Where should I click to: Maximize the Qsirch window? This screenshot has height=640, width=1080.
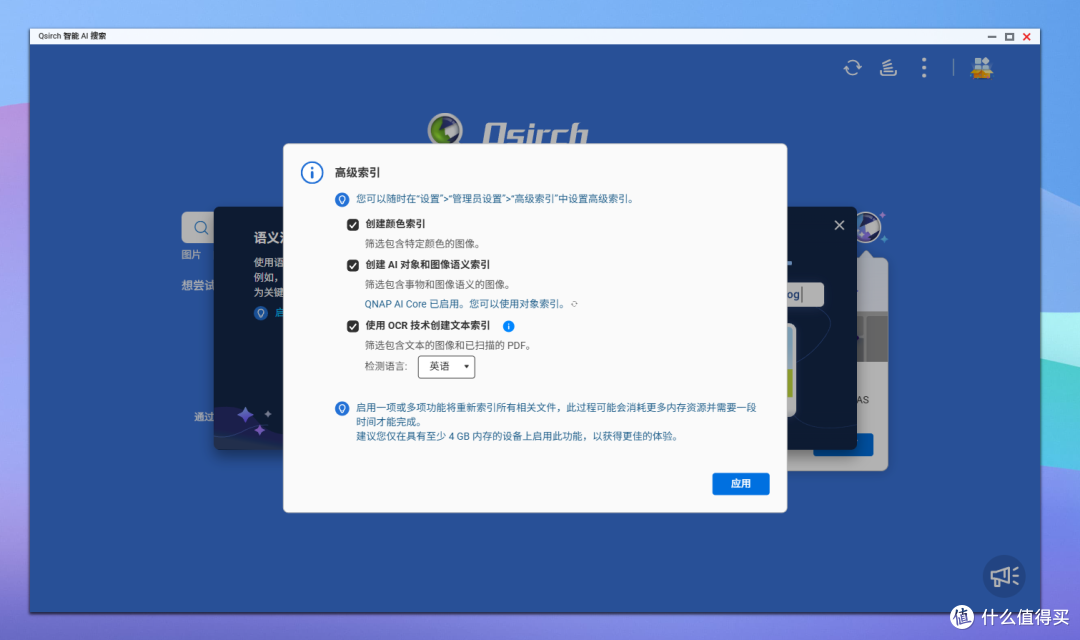pos(1009,37)
